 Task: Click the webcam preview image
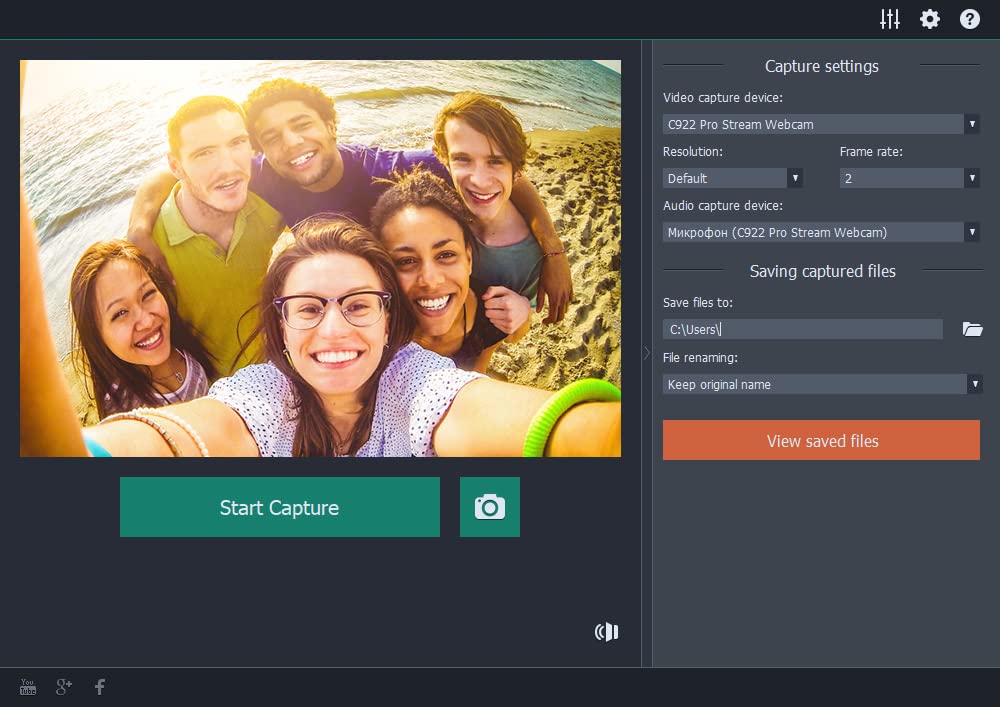(x=320, y=258)
